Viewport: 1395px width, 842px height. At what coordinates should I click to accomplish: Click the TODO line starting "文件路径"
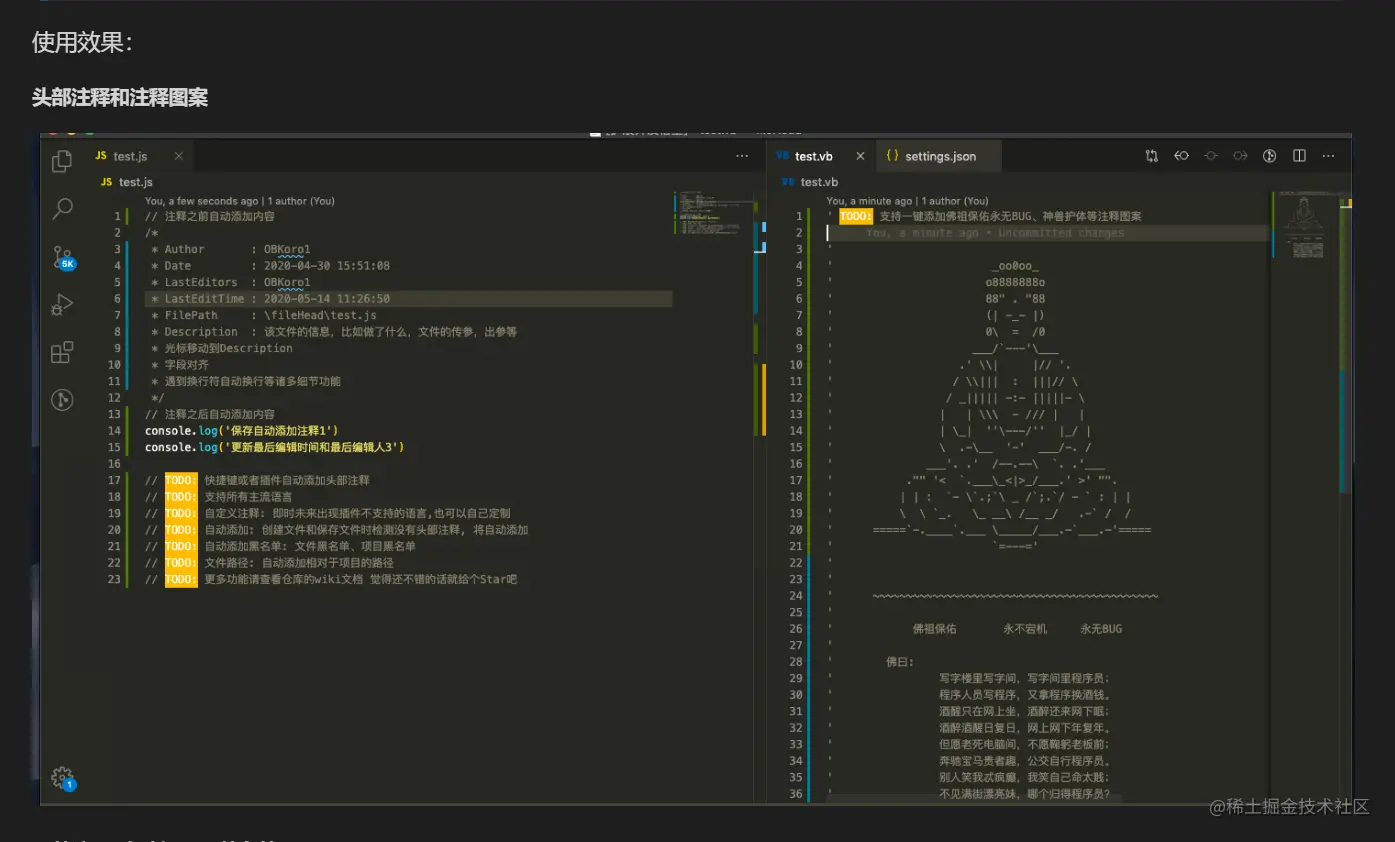click(269, 563)
